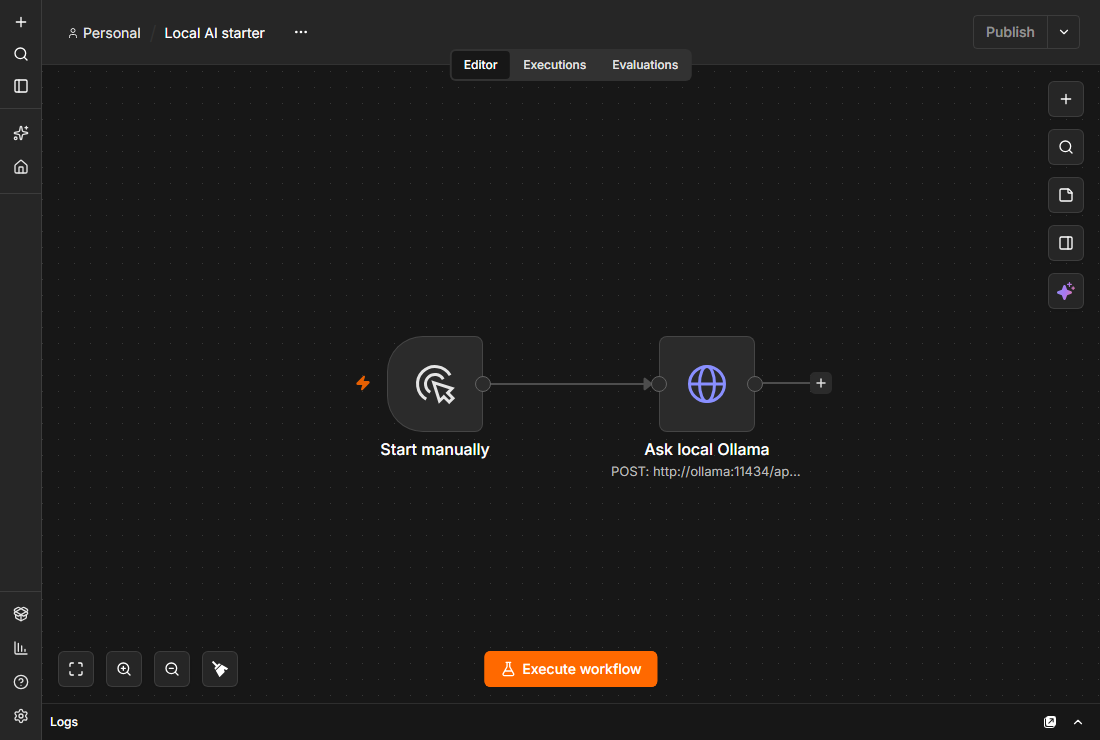Viewport: 1100px width, 740px height.
Task: Select the Start manually trigger node
Action: pos(435,384)
